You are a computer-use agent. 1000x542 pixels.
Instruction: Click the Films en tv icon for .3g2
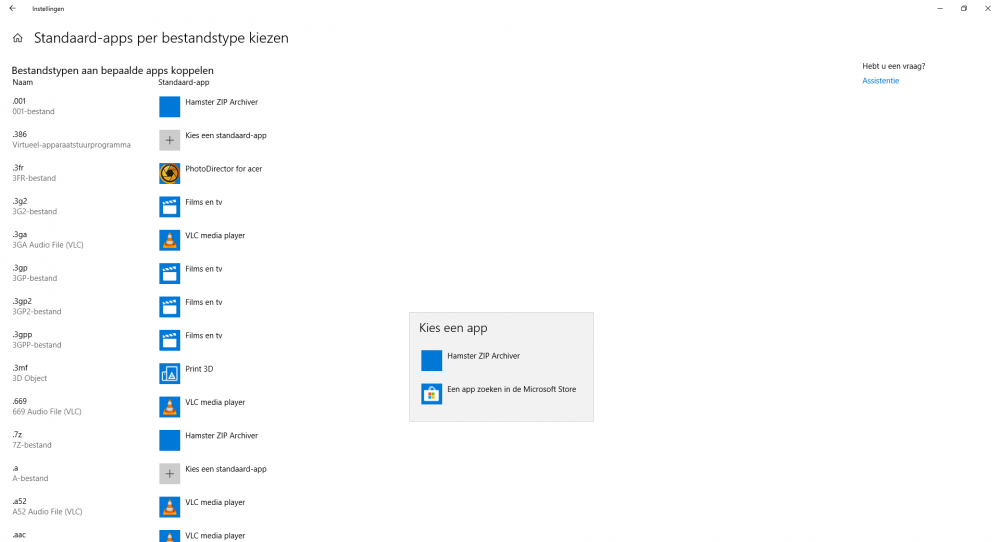[x=170, y=207]
